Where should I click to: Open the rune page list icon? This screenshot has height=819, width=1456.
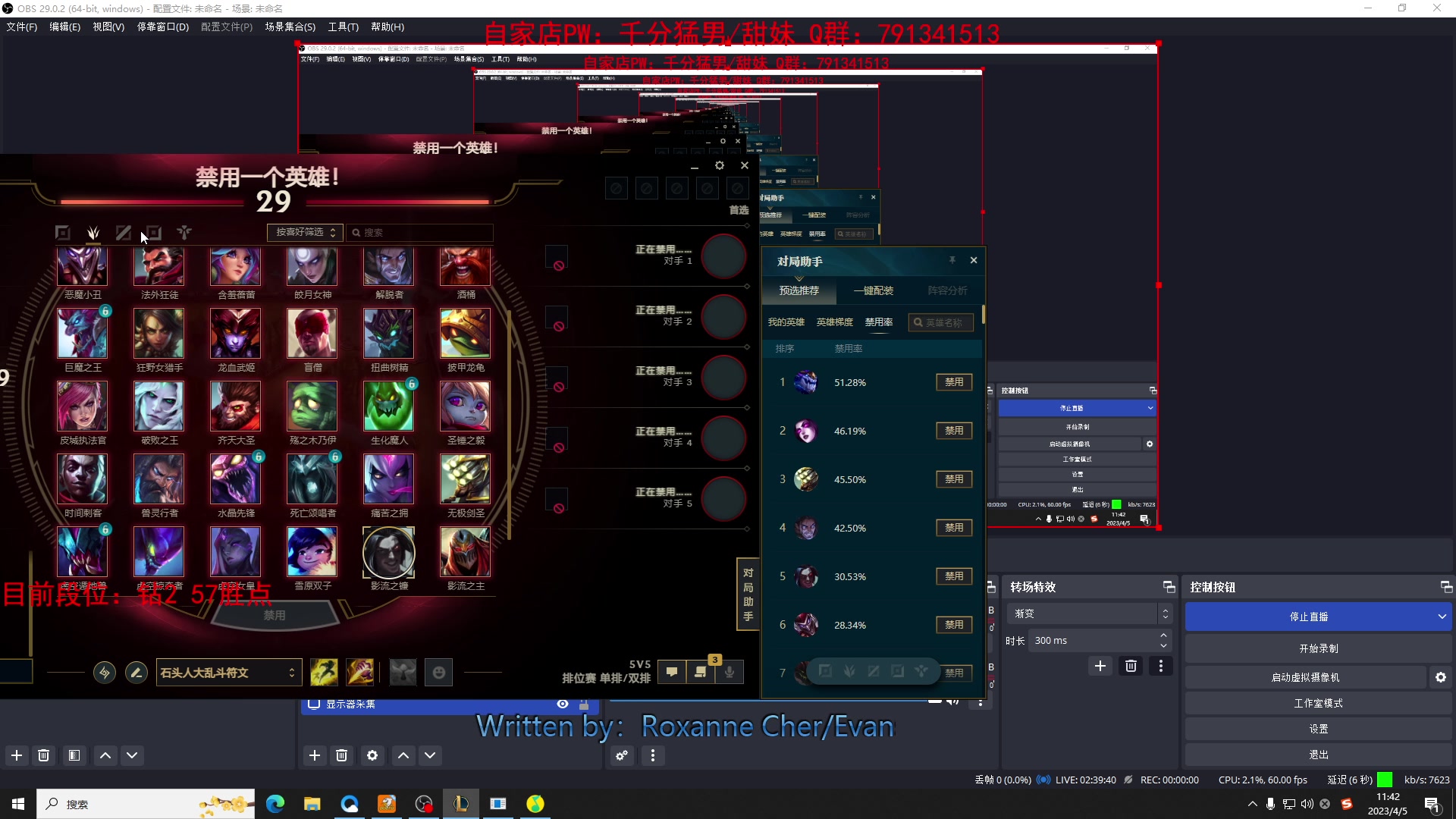point(105,673)
